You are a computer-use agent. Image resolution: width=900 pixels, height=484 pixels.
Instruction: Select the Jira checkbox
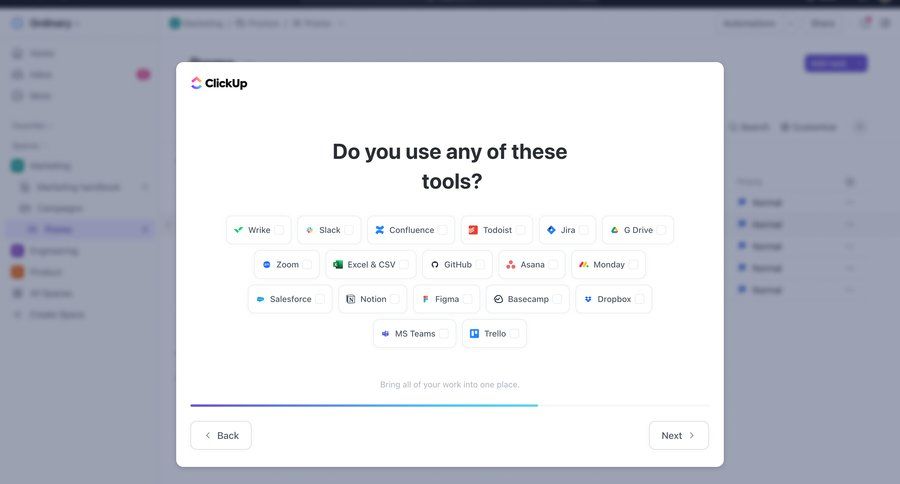[584, 230]
